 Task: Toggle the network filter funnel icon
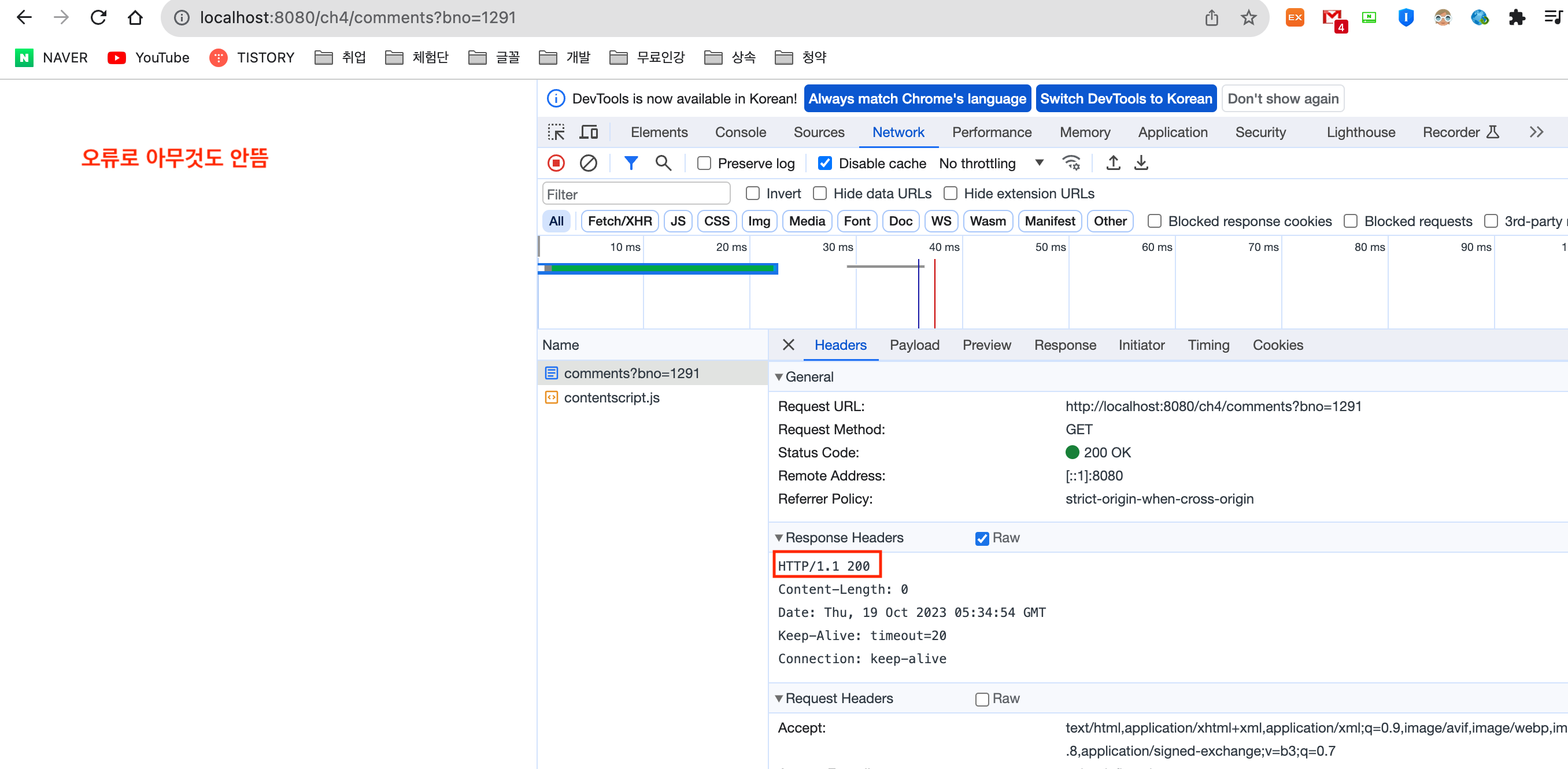[x=631, y=163]
